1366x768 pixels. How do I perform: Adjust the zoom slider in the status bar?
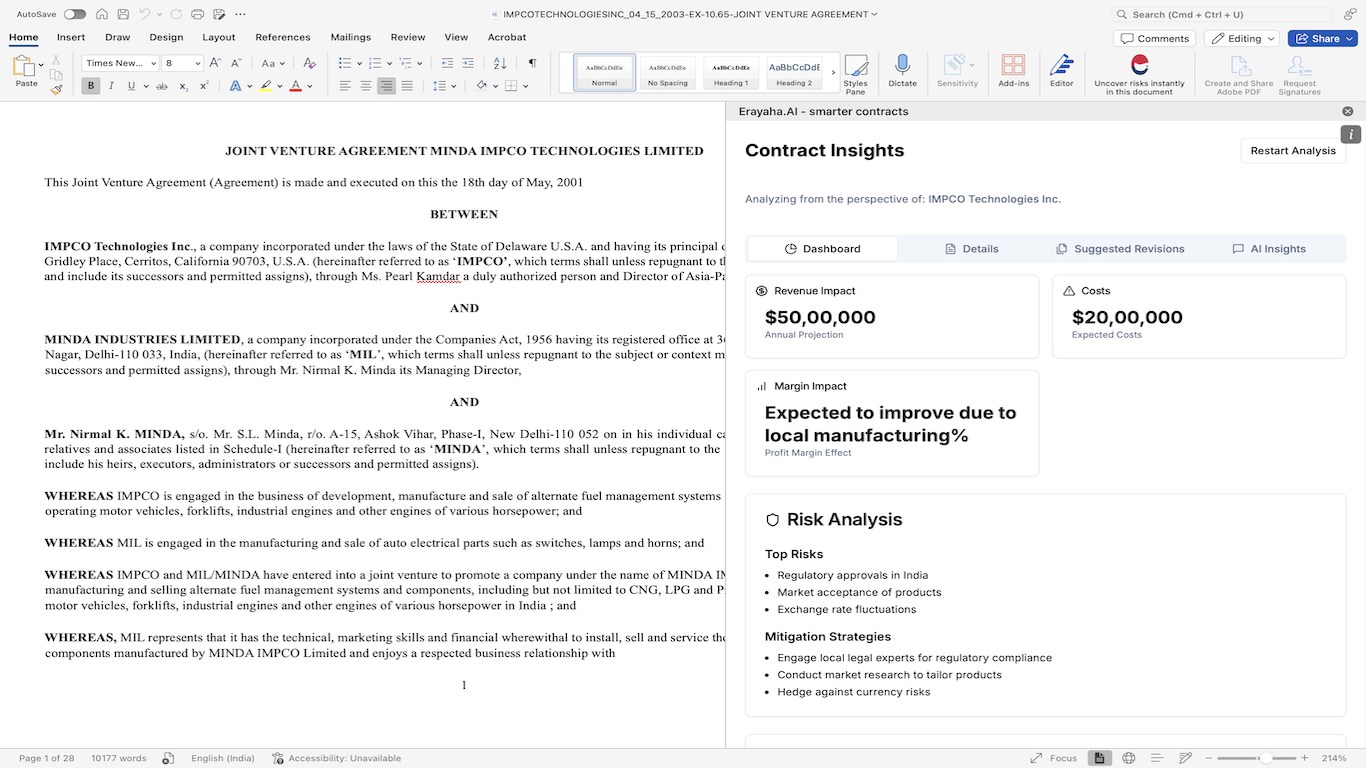(1265, 758)
